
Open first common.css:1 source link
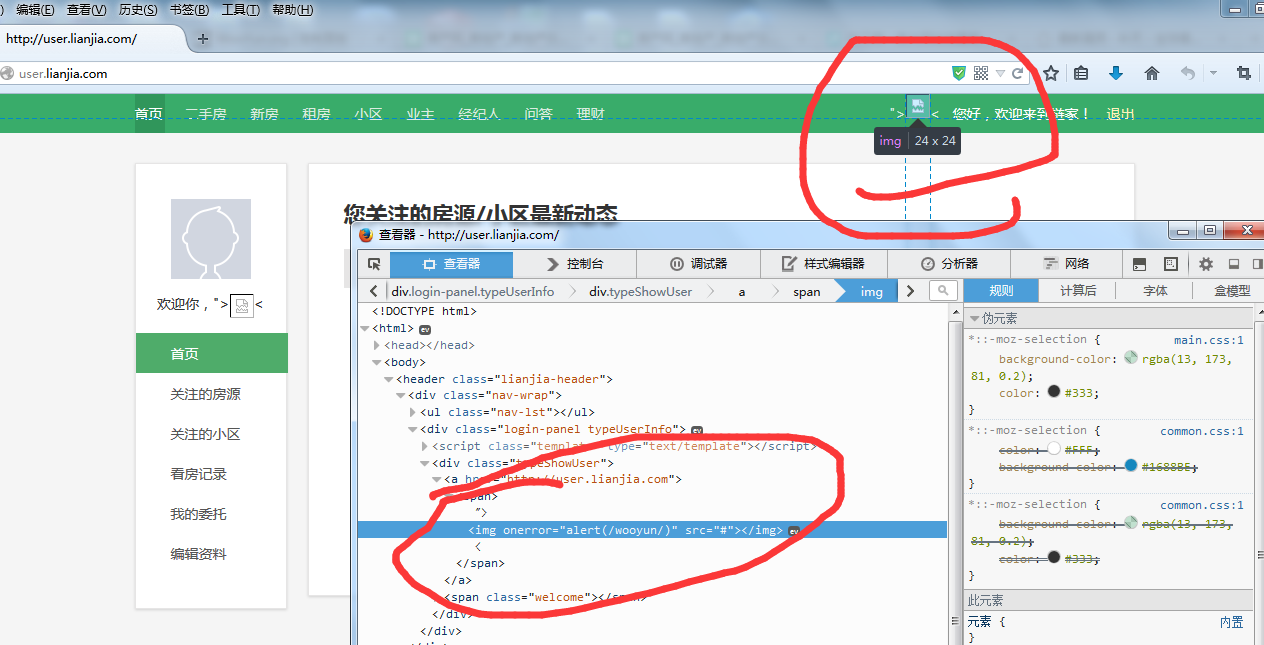point(1201,431)
